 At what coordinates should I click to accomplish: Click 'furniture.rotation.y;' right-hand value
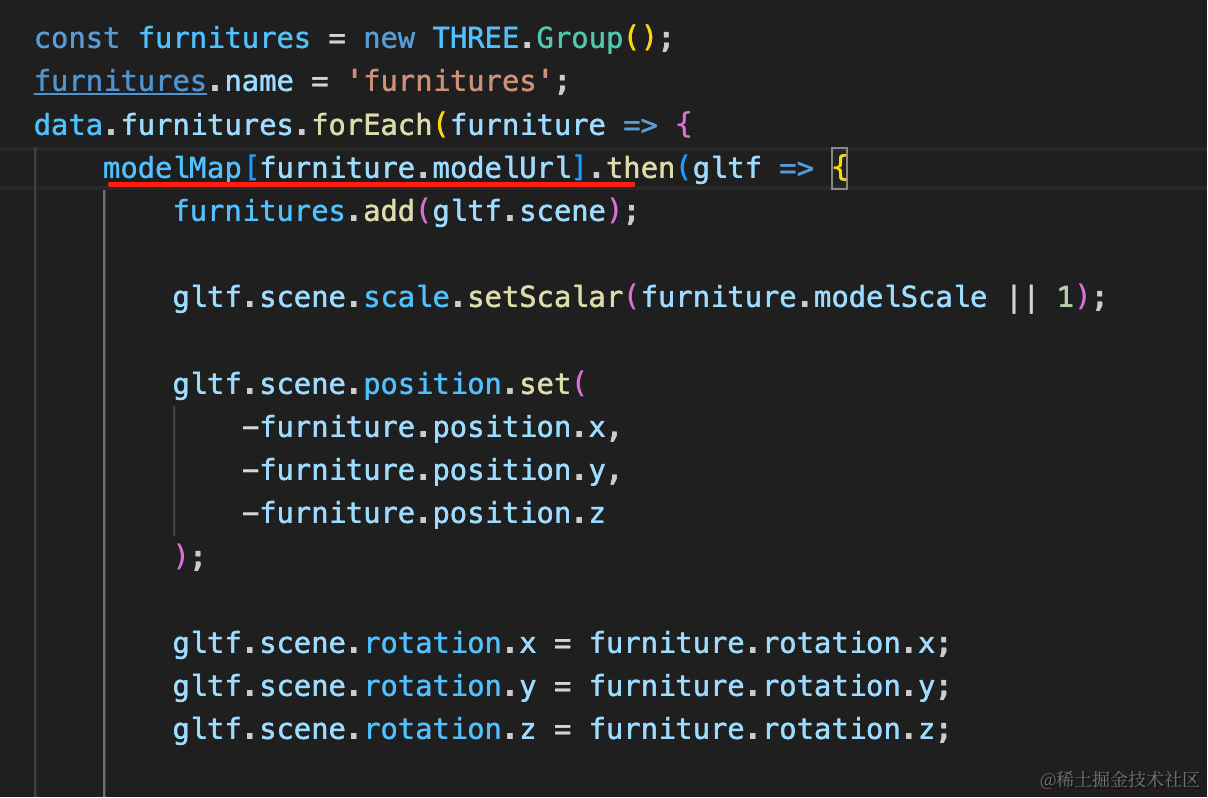(x=770, y=686)
